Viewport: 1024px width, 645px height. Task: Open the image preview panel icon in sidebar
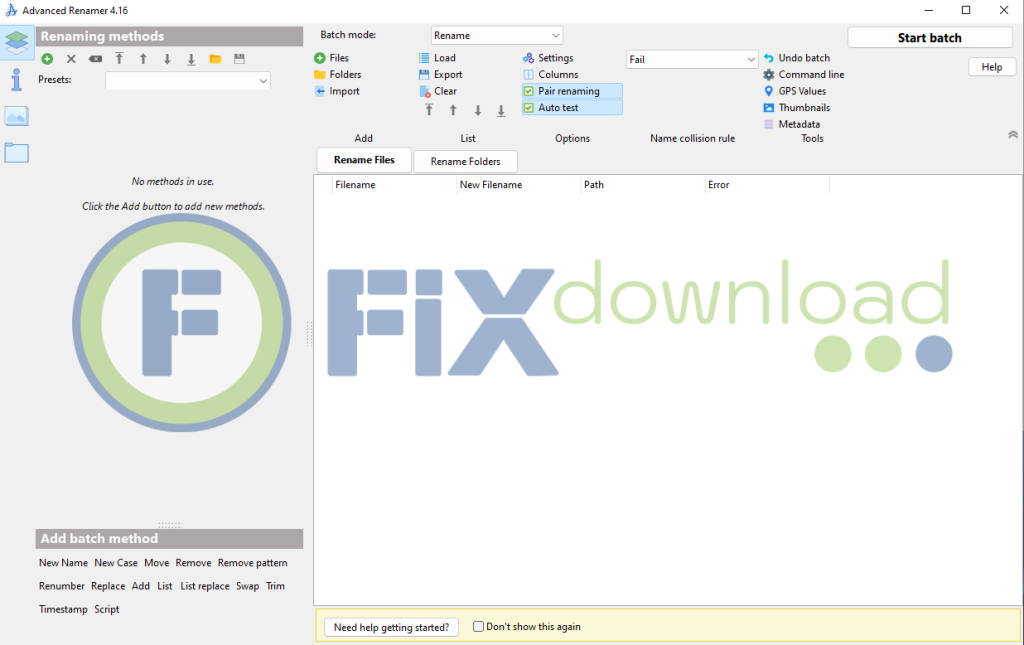coord(16,116)
